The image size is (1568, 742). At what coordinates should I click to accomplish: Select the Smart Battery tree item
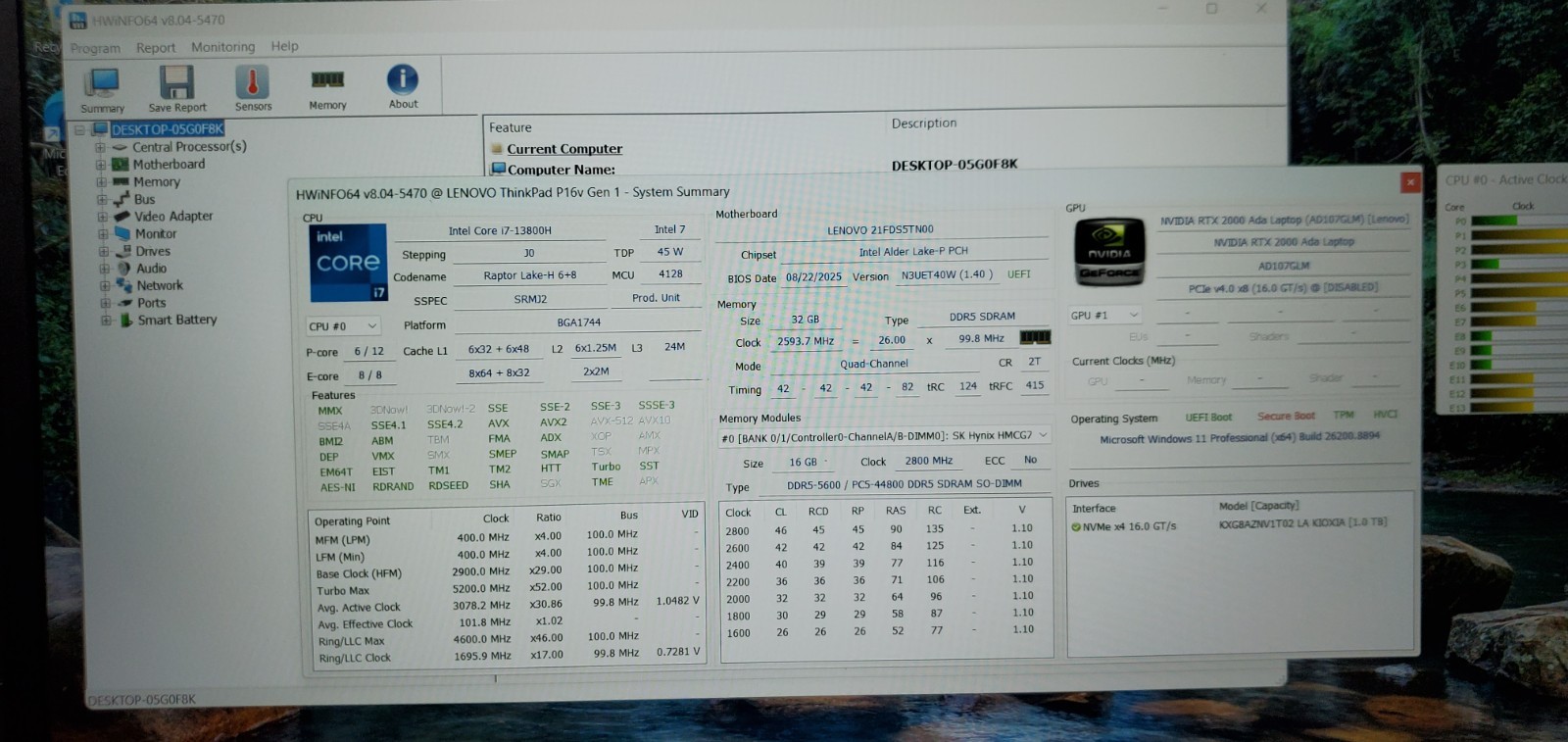point(177,321)
